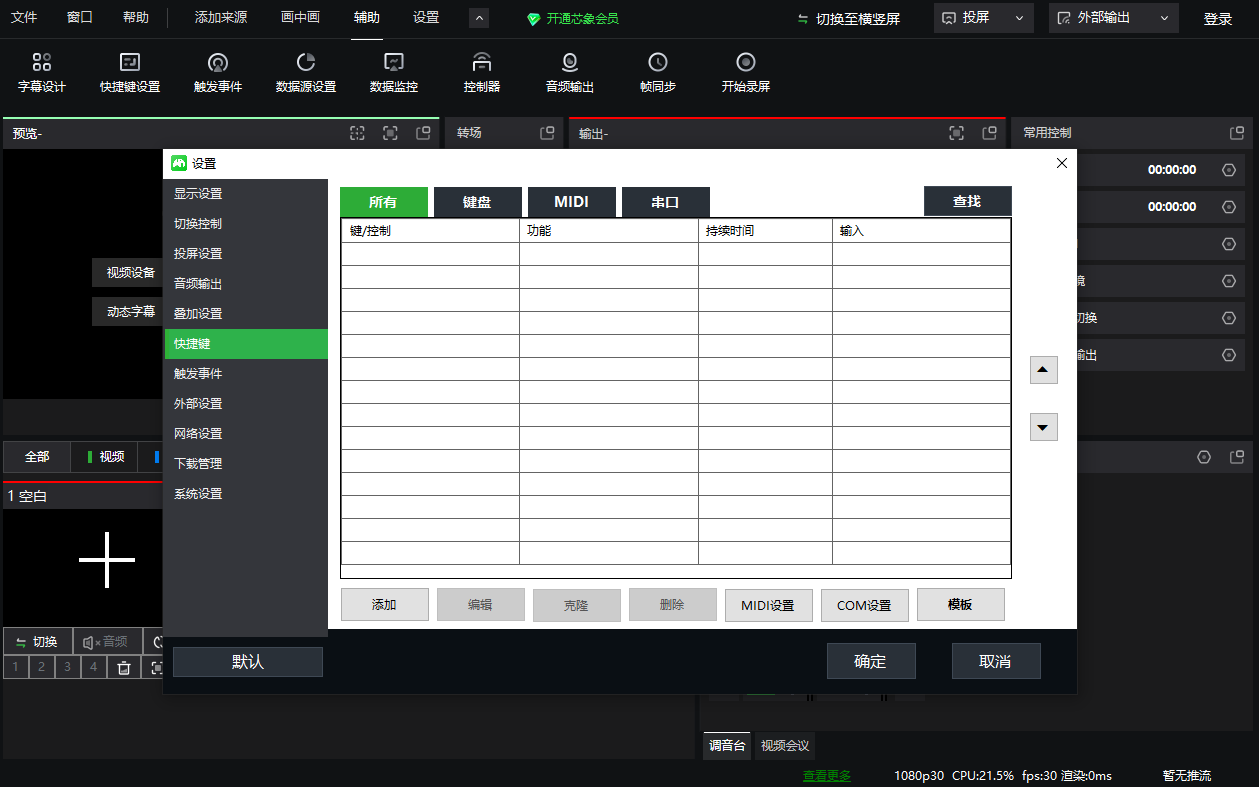Open 控制器 toolbar icon
This screenshot has height=787, width=1259.
pos(482,73)
